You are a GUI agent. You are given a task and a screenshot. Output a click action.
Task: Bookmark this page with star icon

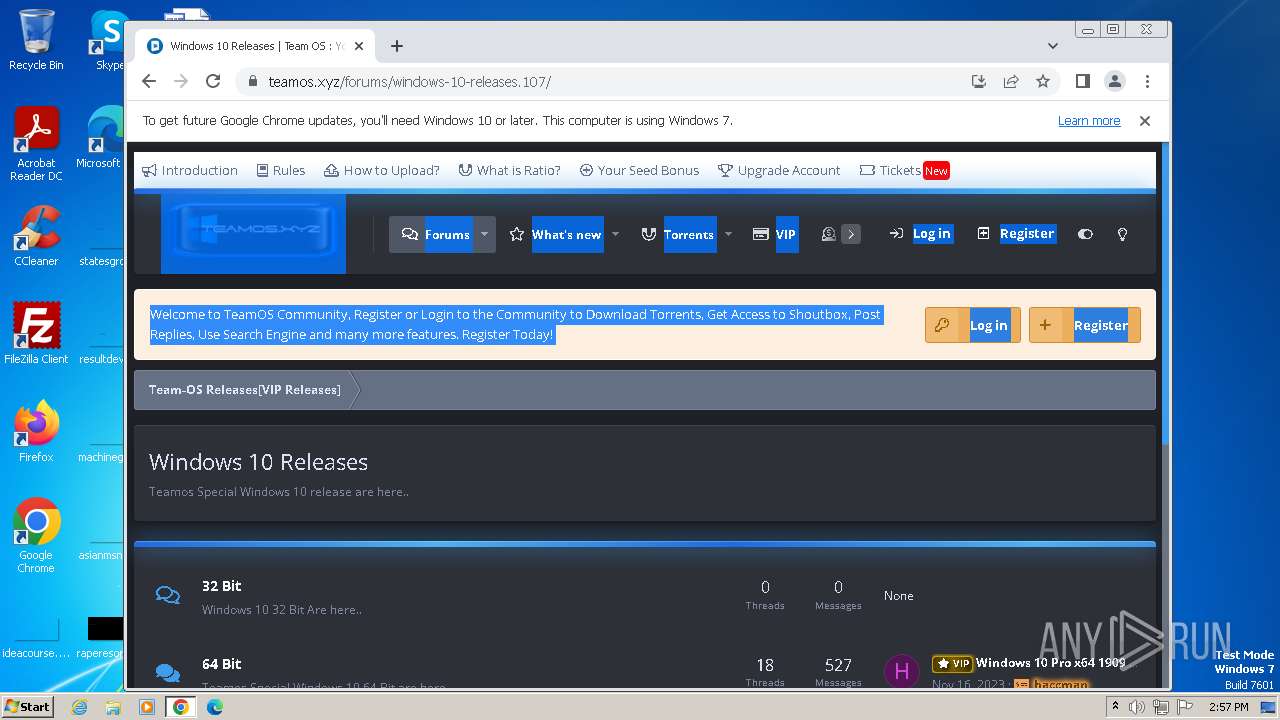coord(1043,81)
